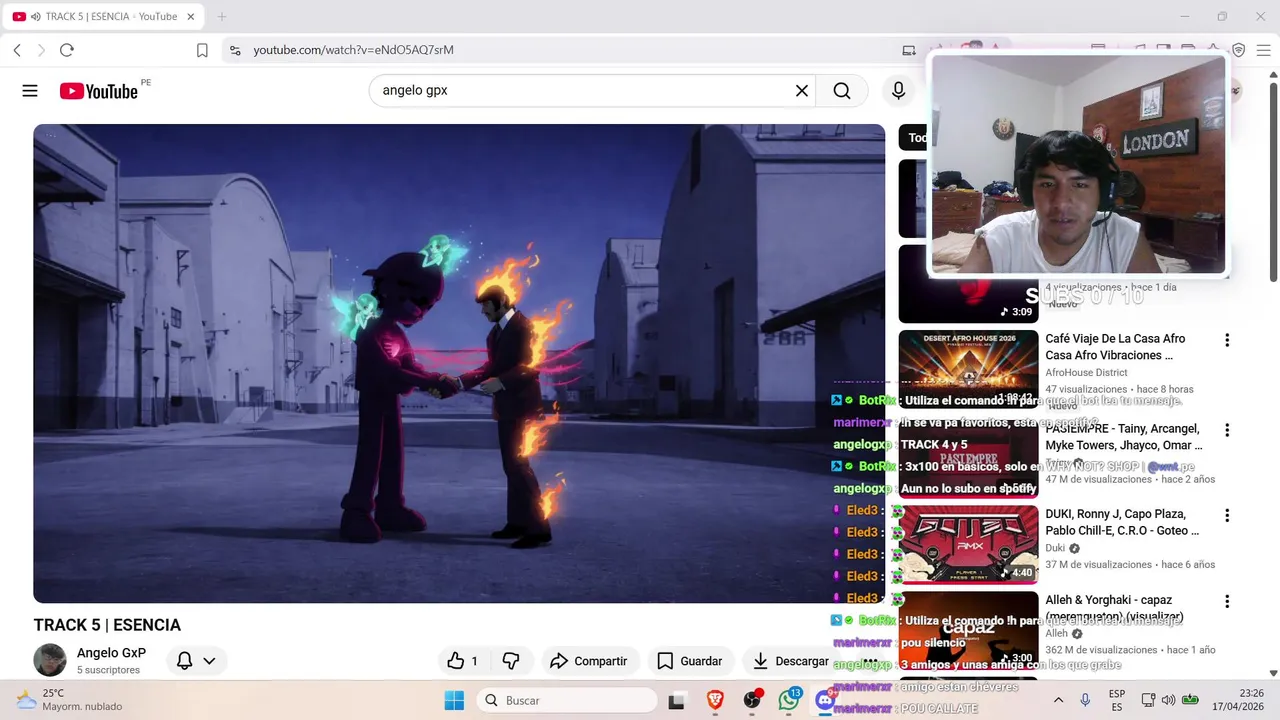Image resolution: width=1280 pixels, height=720 pixels.
Task: Open the Café Viaje De La Casa Afro title
Action: pyautogui.click(x=1115, y=347)
